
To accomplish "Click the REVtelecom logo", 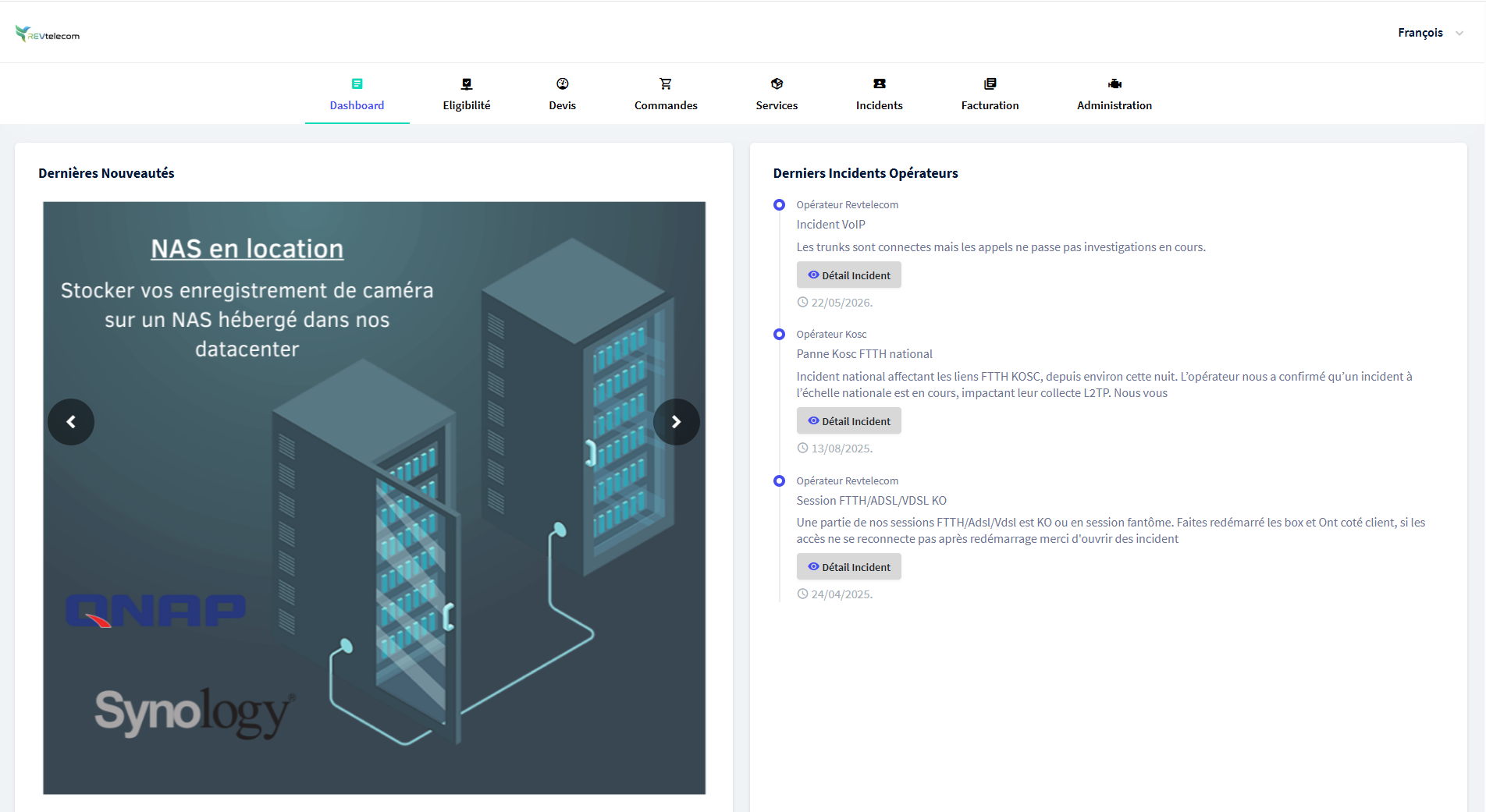I will point(48,34).
